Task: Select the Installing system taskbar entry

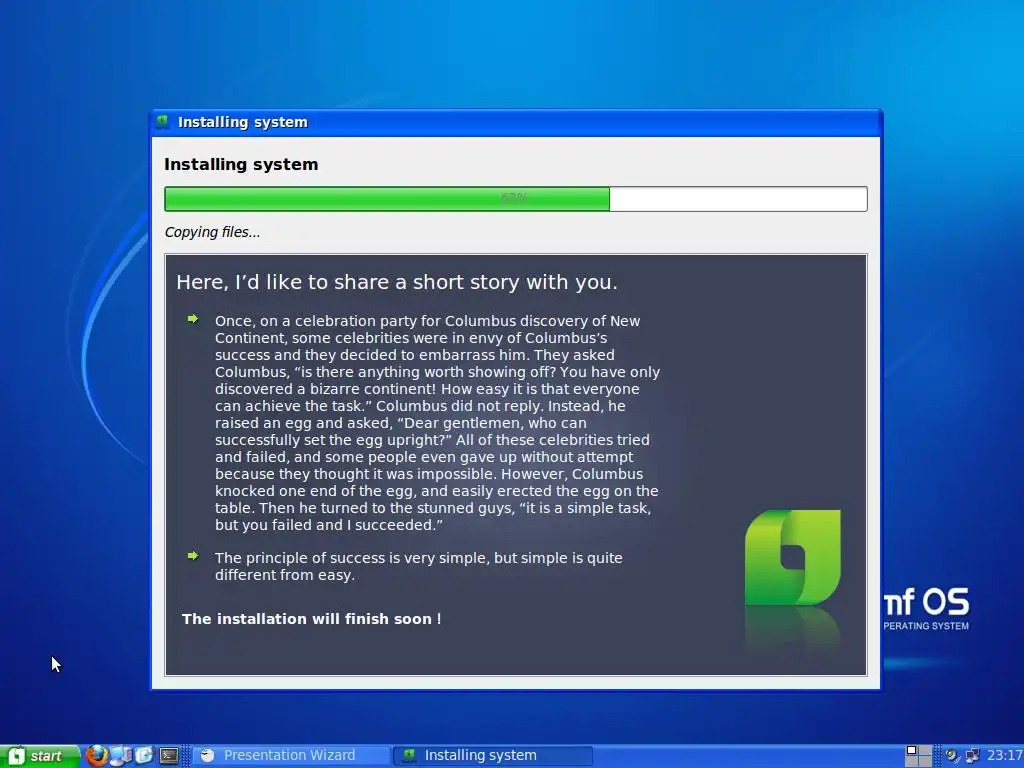Action: [493, 756]
